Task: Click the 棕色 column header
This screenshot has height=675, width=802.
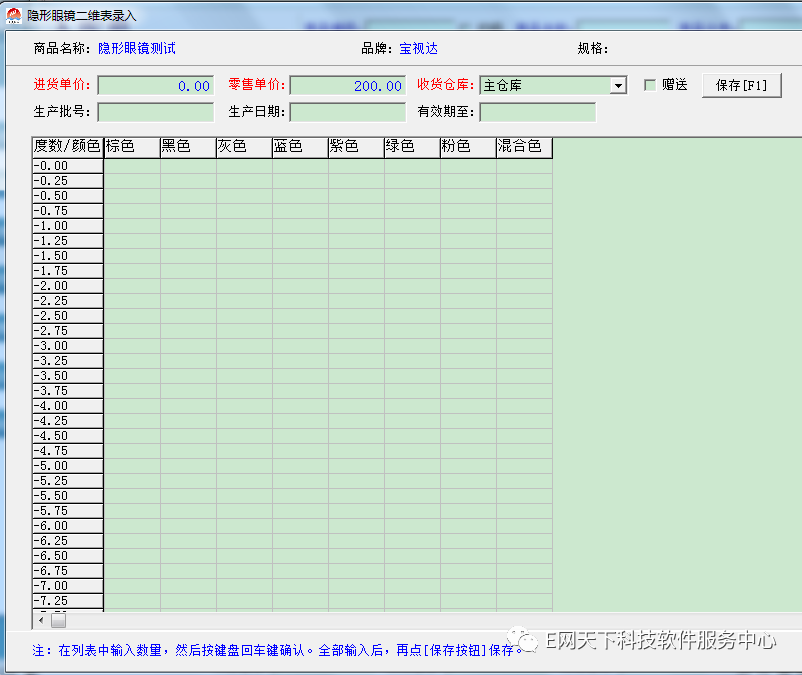Action: pyautogui.click(x=132, y=147)
